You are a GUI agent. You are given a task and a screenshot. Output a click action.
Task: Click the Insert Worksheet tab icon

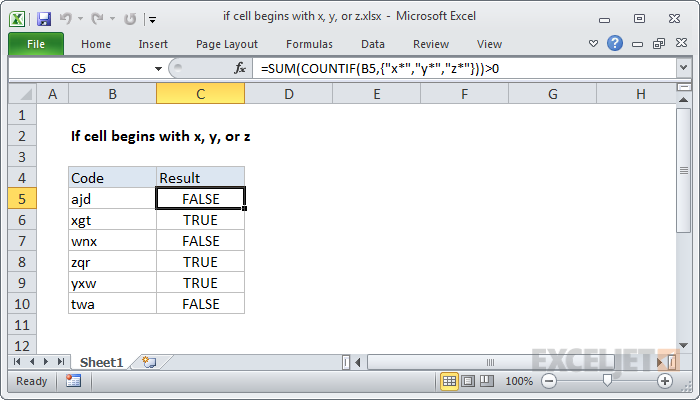click(x=149, y=361)
